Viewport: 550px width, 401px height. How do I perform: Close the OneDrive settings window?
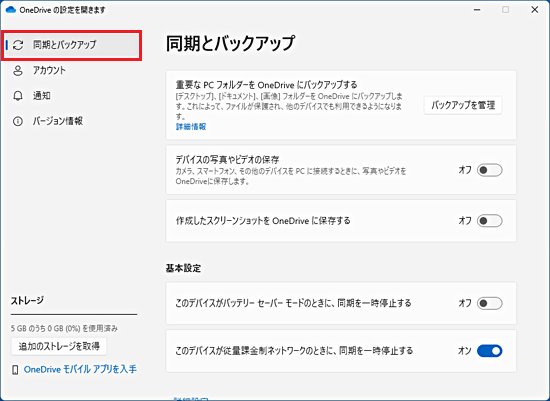click(x=535, y=10)
